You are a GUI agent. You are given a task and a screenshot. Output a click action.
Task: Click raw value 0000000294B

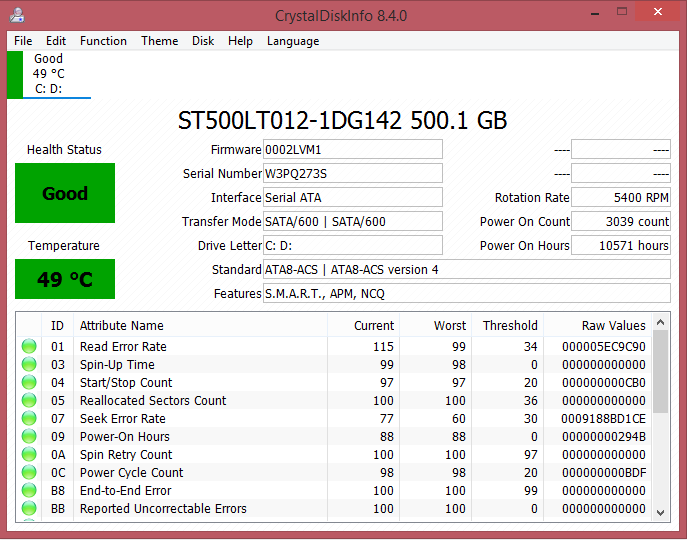(x=603, y=436)
